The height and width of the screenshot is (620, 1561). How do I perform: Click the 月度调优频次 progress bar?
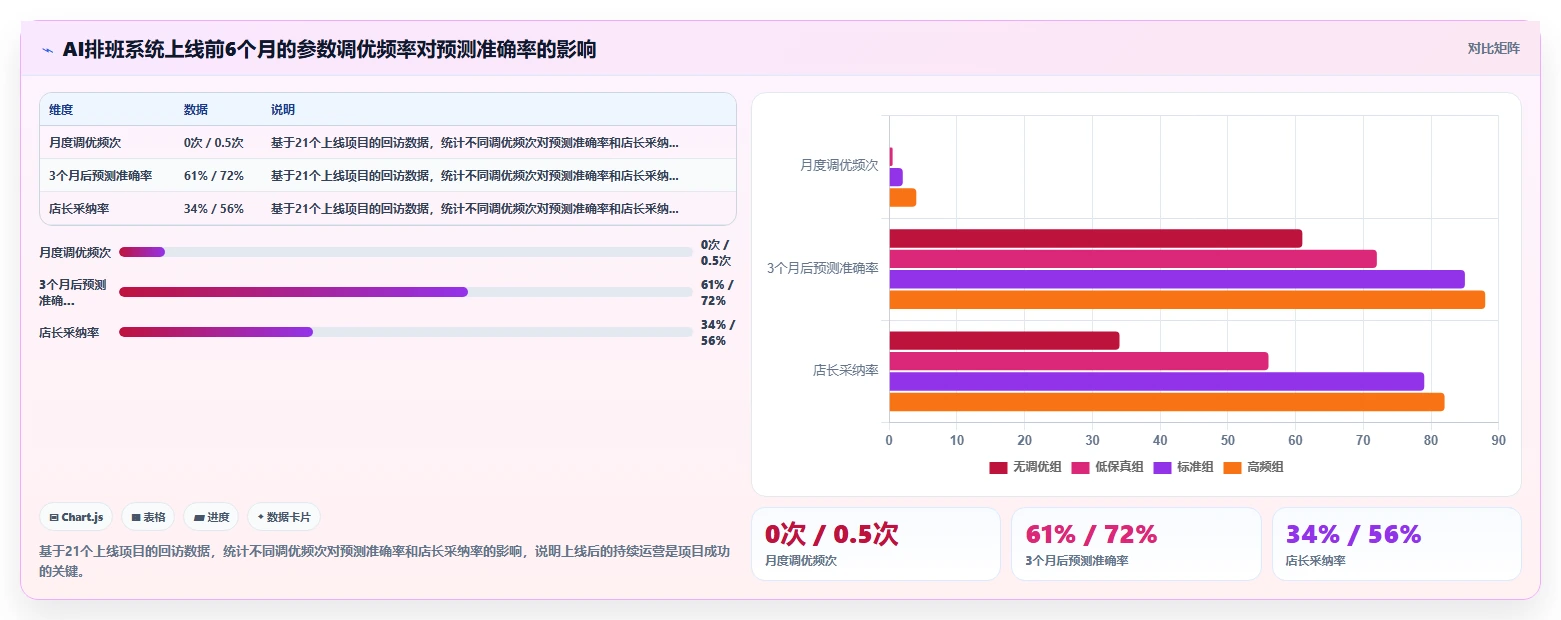pos(405,252)
